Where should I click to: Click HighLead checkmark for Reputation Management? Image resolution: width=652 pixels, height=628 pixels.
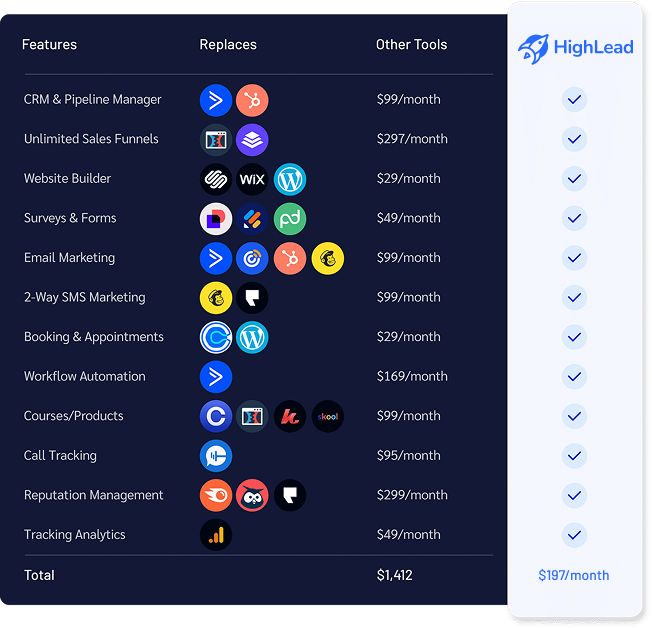pos(574,495)
